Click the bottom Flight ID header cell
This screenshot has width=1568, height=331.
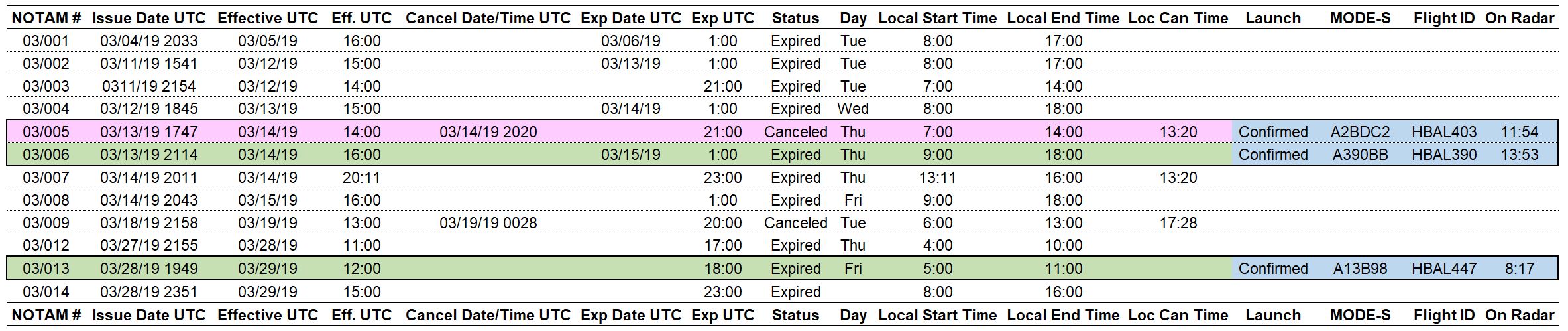coord(1444,315)
